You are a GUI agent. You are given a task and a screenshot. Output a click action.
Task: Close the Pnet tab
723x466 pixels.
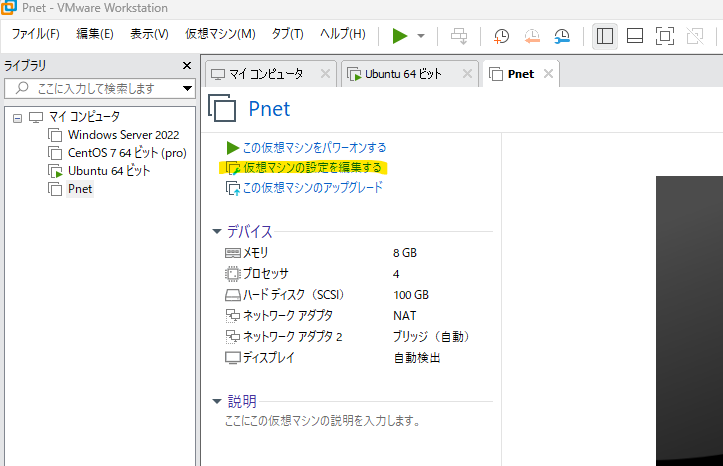548,74
